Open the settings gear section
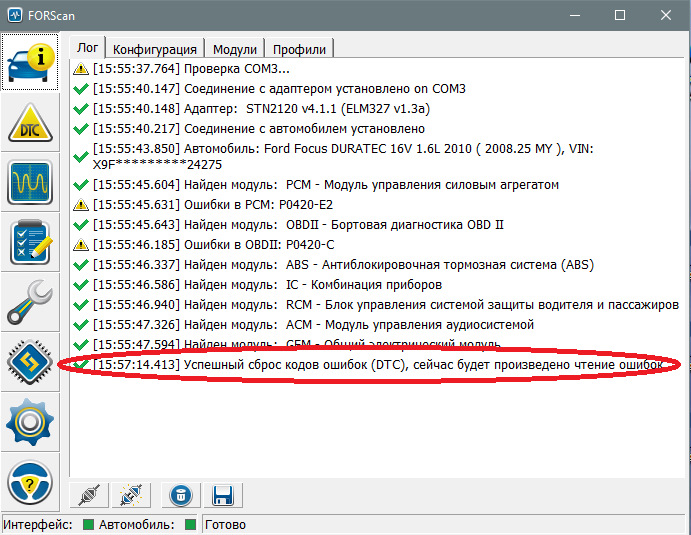The height and width of the screenshot is (535, 691). pyautogui.click(x=30, y=422)
